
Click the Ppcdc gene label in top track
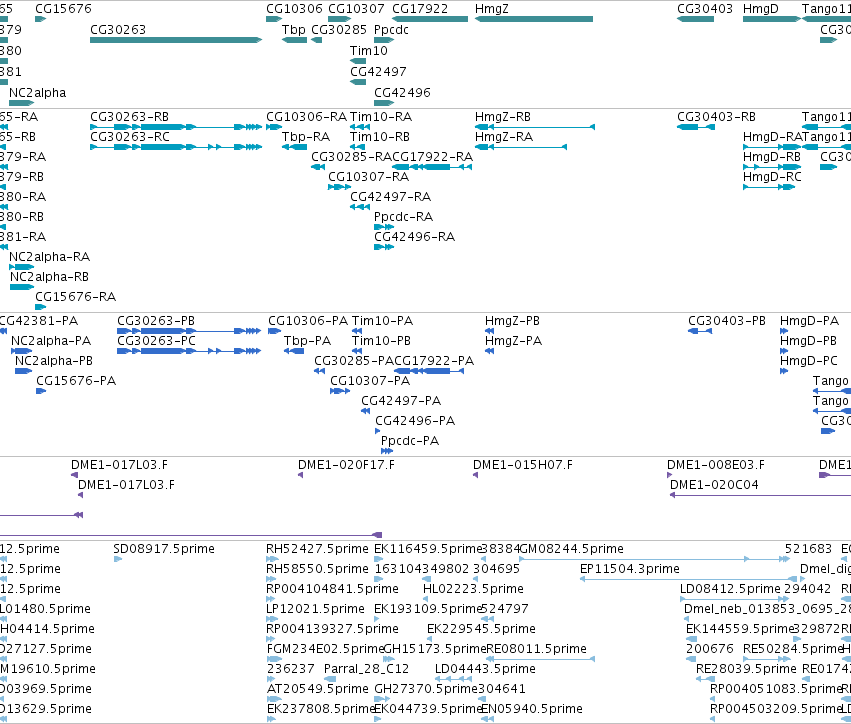[391, 30]
